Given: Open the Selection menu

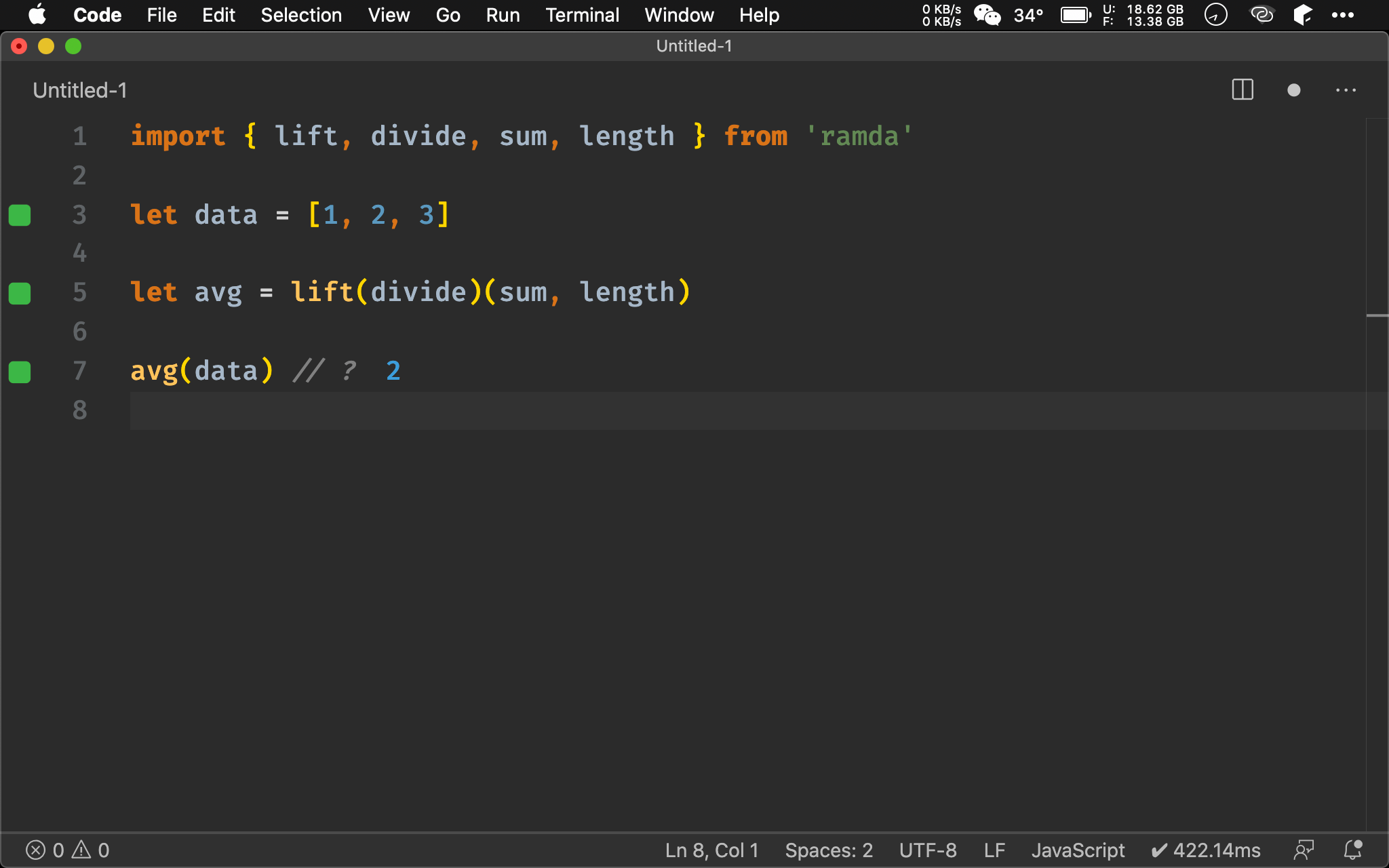Looking at the screenshot, I should (x=301, y=15).
